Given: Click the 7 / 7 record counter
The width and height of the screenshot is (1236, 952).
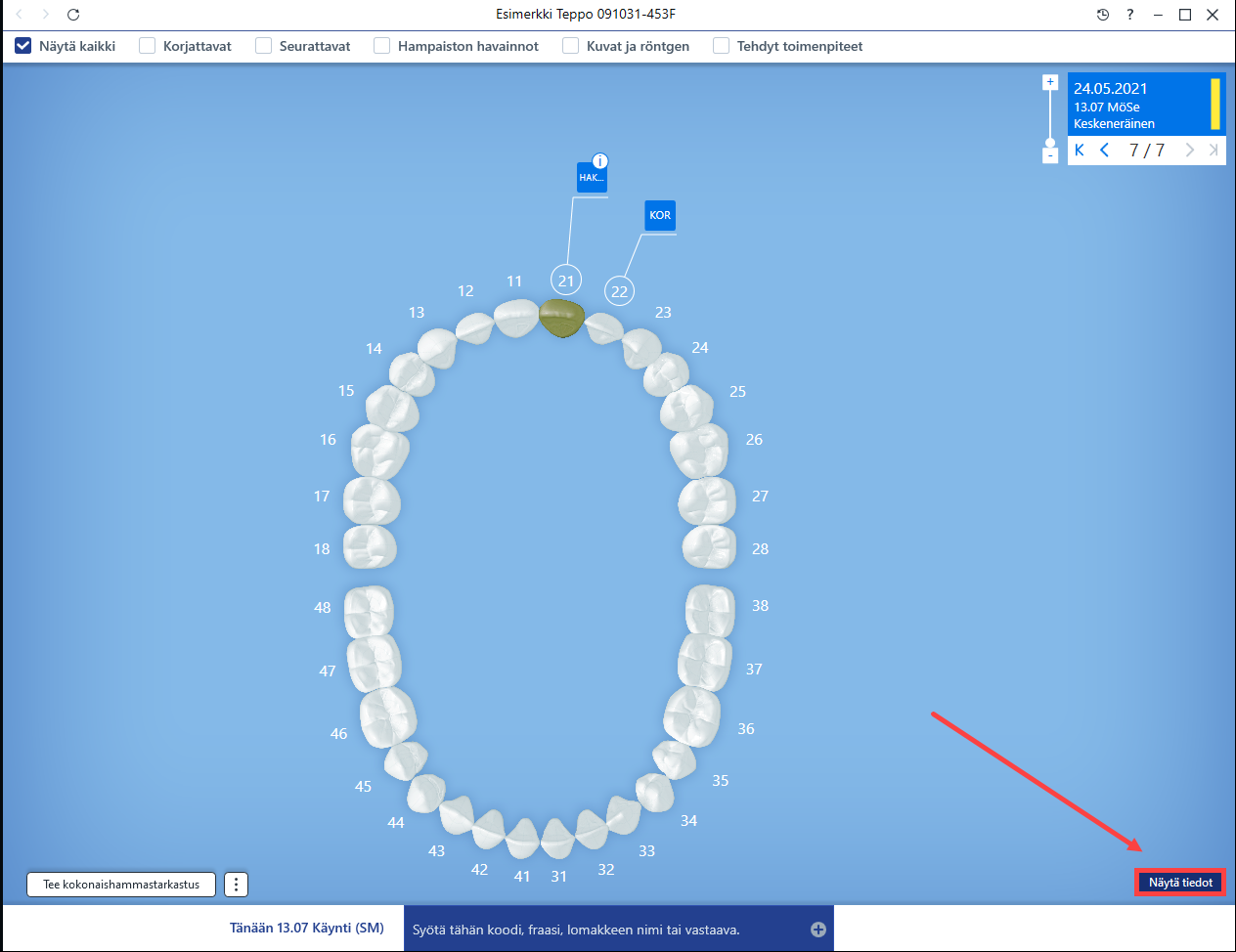Looking at the screenshot, I should pyautogui.click(x=1147, y=150).
